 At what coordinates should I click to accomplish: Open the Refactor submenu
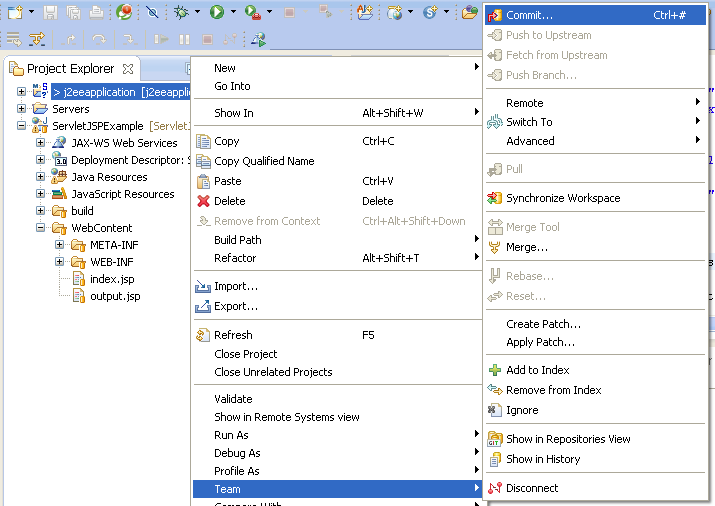pos(337,258)
